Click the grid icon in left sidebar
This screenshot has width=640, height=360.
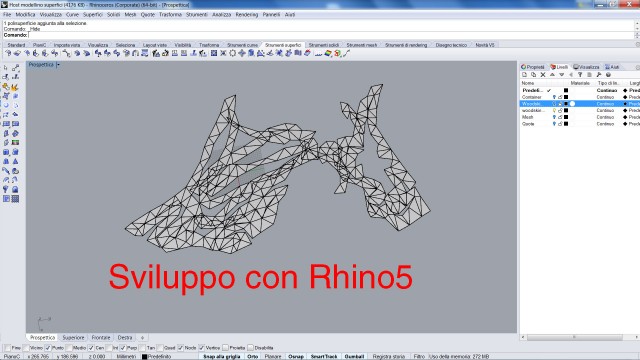pos(15,199)
